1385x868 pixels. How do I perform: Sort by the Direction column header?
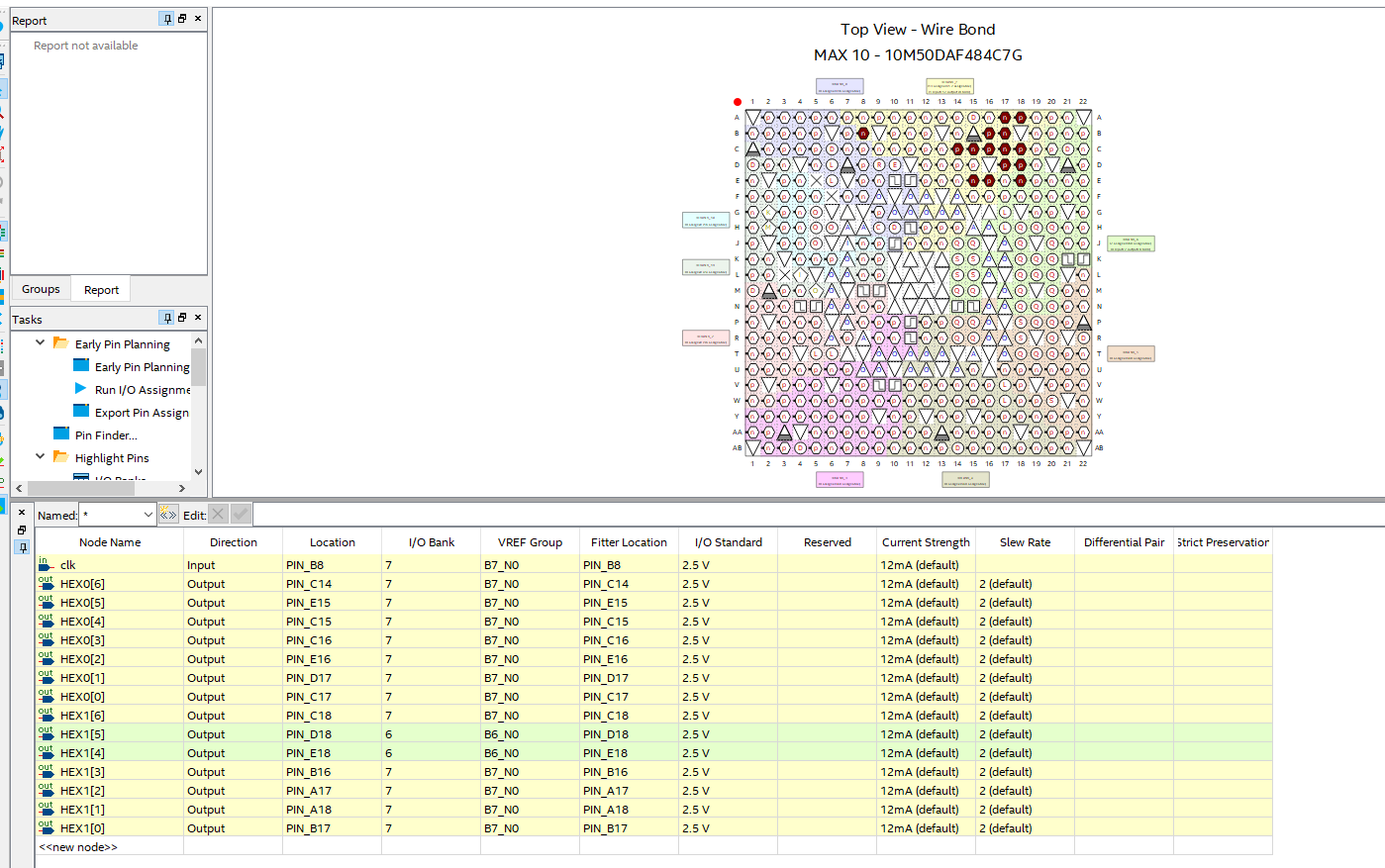pyautogui.click(x=234, y=542)
